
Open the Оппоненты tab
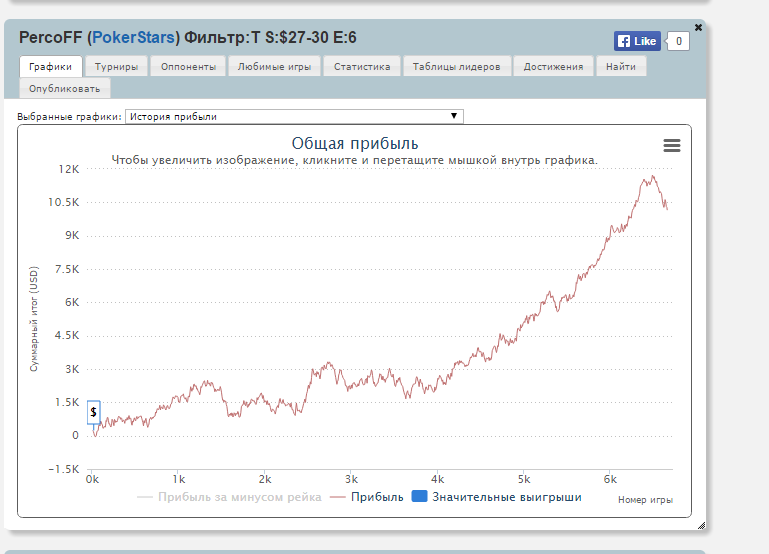(x=188, y=67)
